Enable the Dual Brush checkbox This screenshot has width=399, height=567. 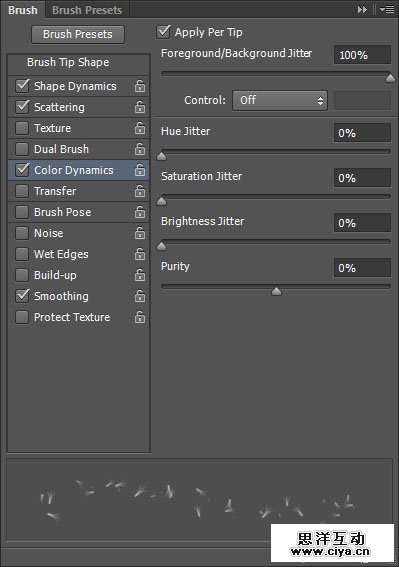click(22, 149)
